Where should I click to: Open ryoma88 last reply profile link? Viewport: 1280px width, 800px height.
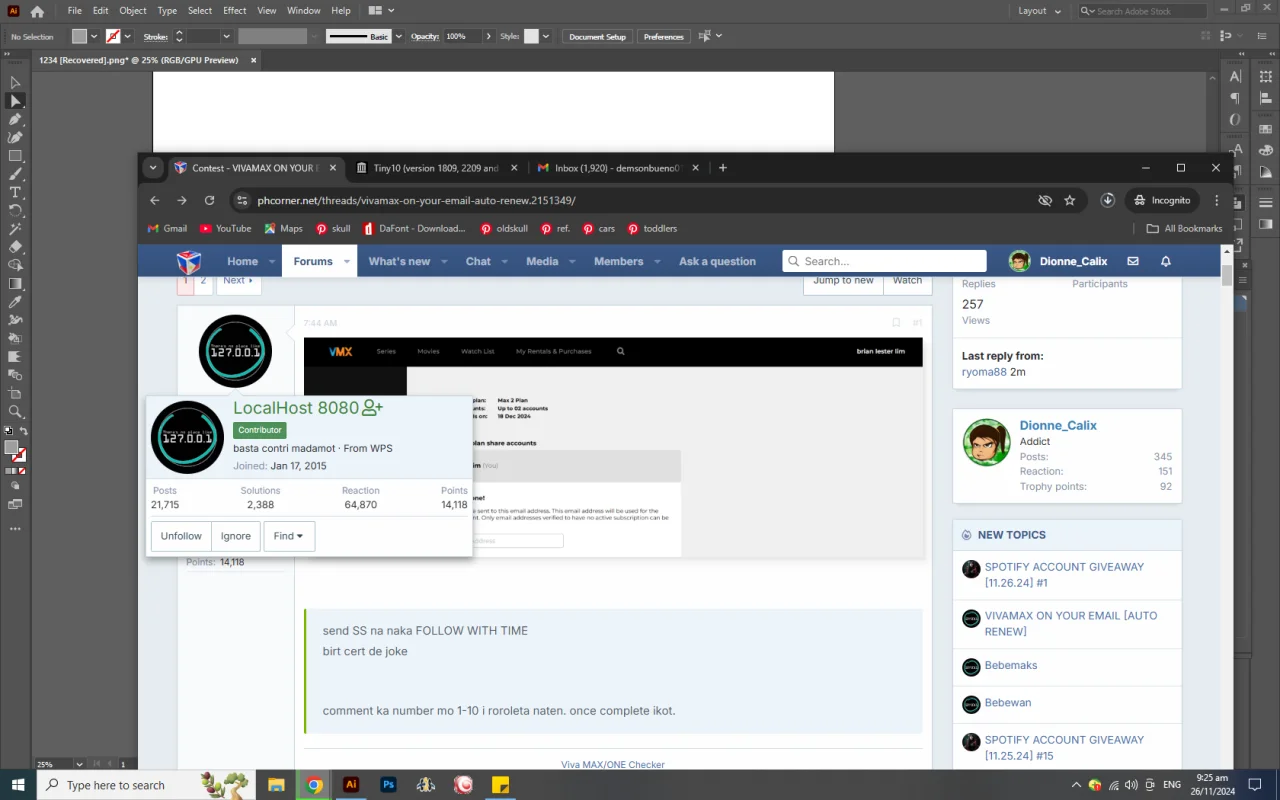[984, 372]
